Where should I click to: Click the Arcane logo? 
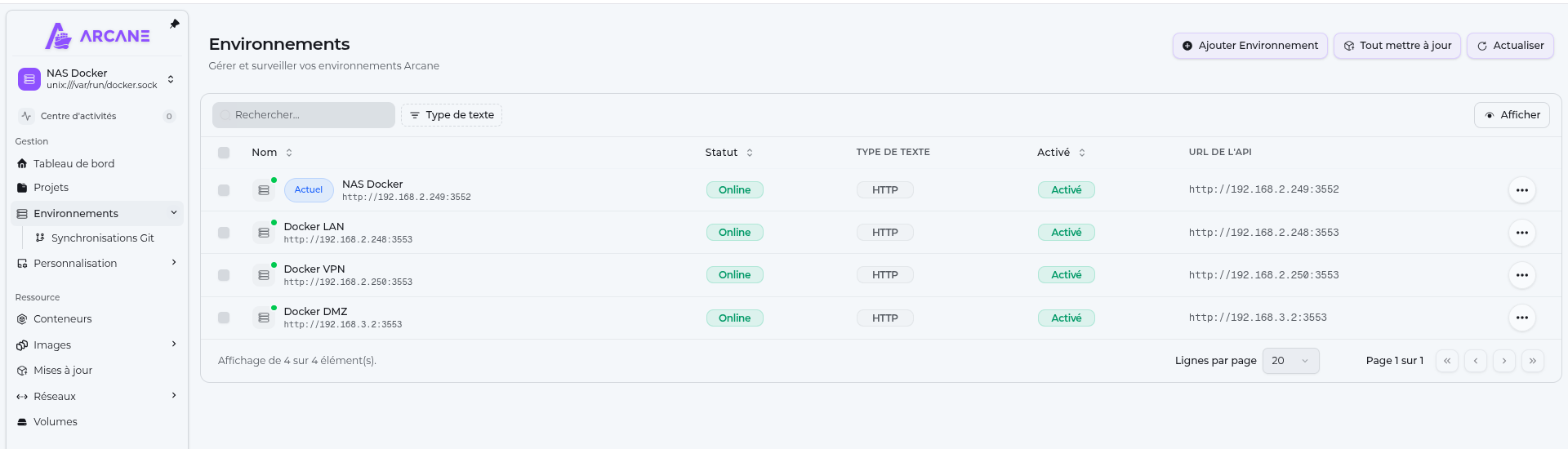coord(97,36)
